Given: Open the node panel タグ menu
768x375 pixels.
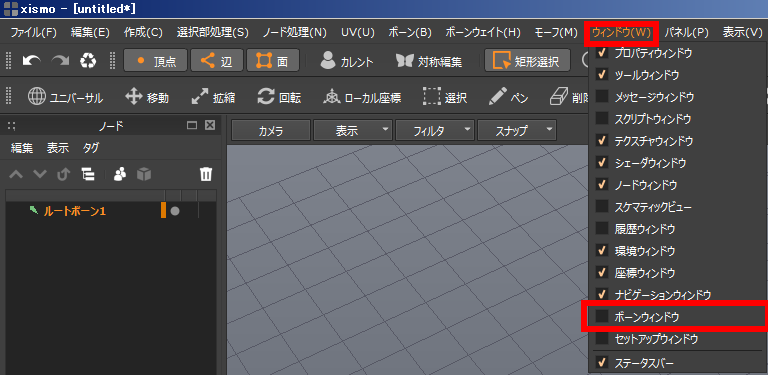Looking at the screenshot, I should pyautogui.click(x=91, y=148).
